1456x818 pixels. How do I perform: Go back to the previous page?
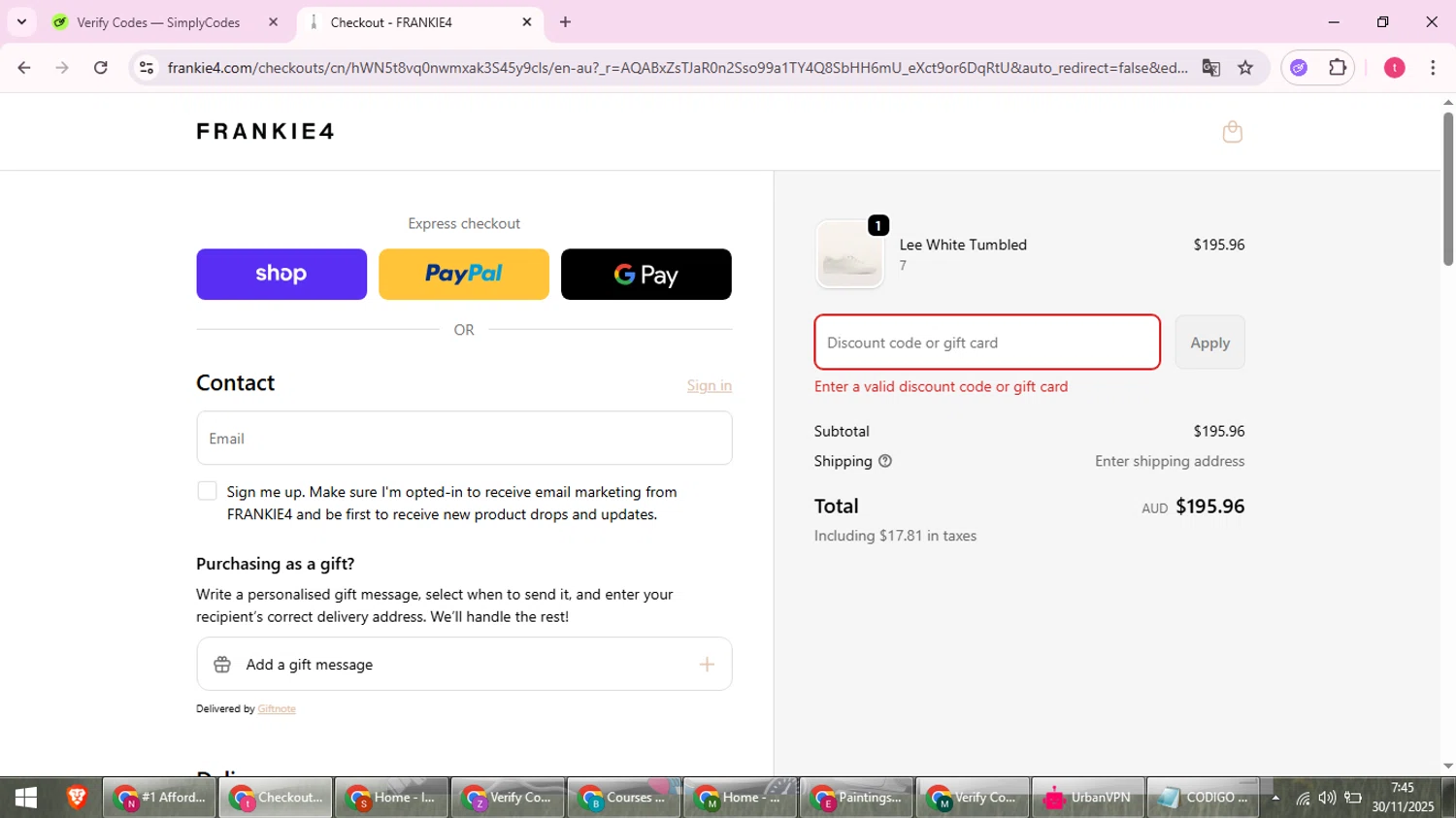24,68
